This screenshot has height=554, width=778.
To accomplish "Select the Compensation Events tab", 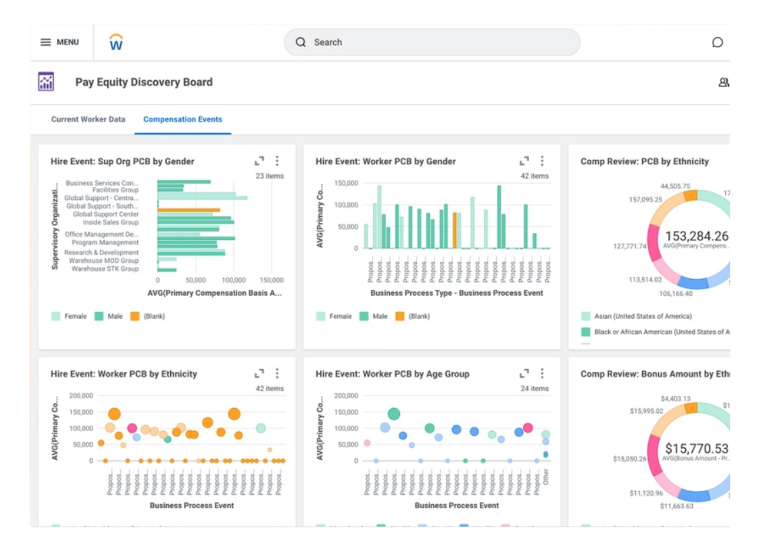I will point(183,119).
